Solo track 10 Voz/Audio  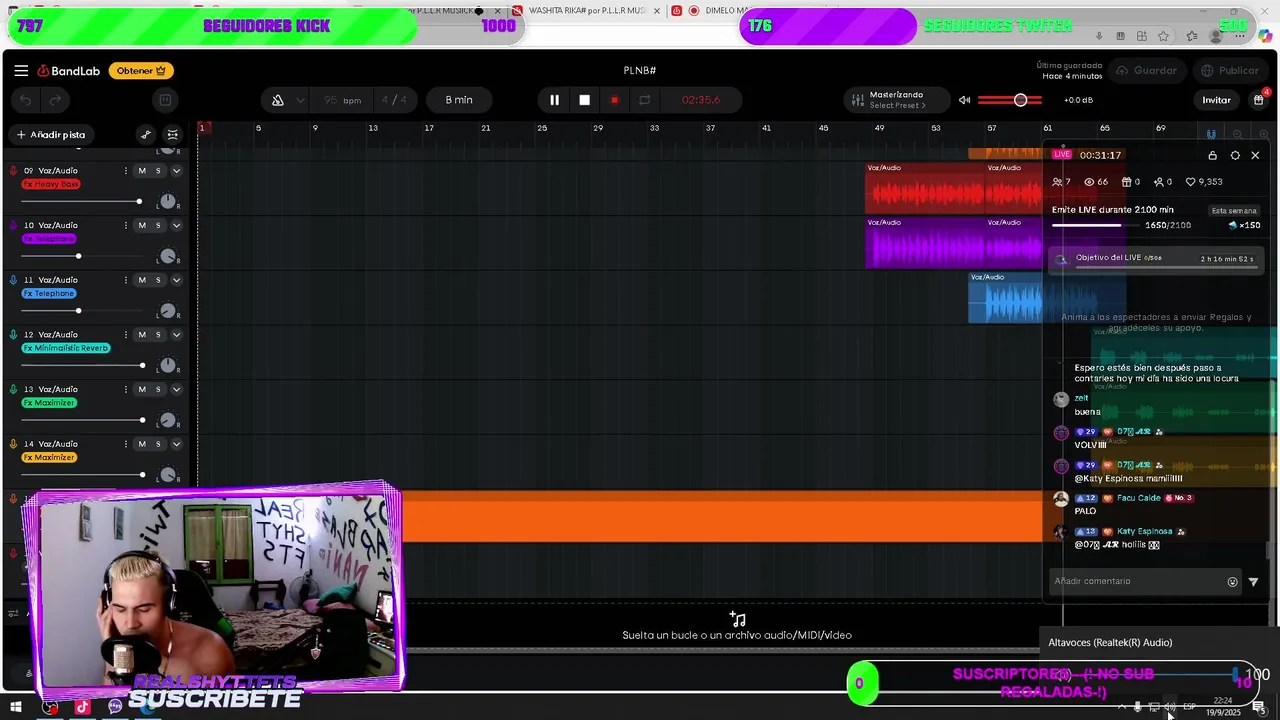(157, 226)
